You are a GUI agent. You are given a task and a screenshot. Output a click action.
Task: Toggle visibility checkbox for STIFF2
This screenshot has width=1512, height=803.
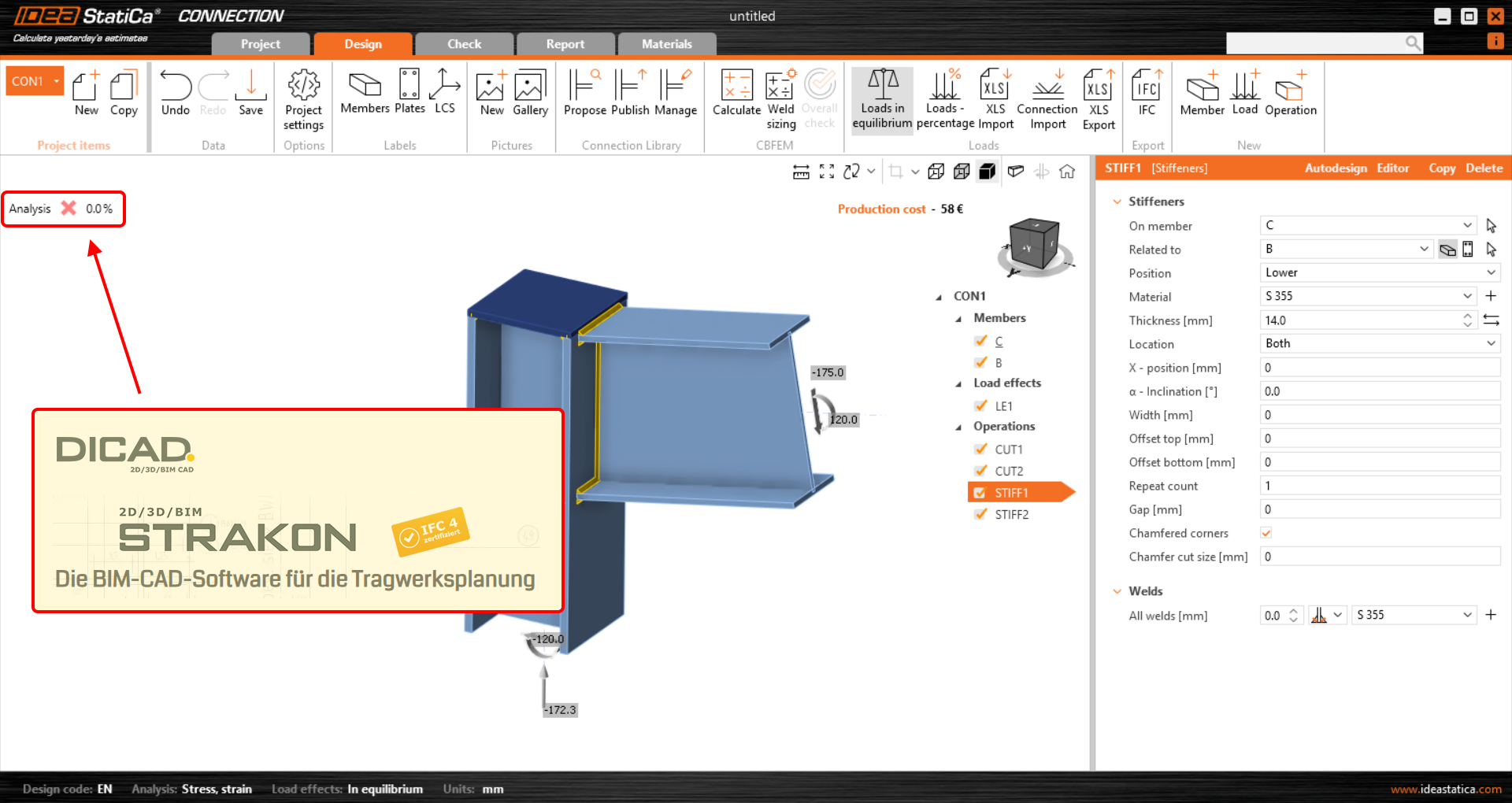[x=980, y=514]
